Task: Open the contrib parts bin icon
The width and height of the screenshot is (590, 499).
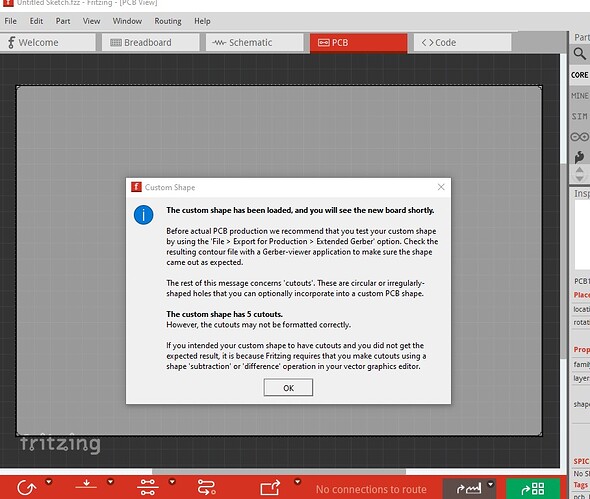Action: coord(579,157)
